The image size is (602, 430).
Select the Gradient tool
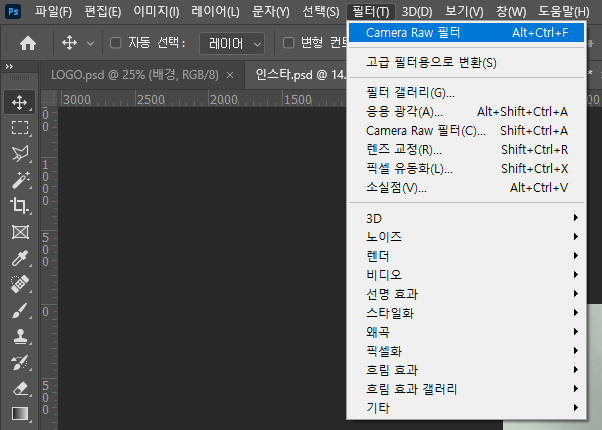20,414
